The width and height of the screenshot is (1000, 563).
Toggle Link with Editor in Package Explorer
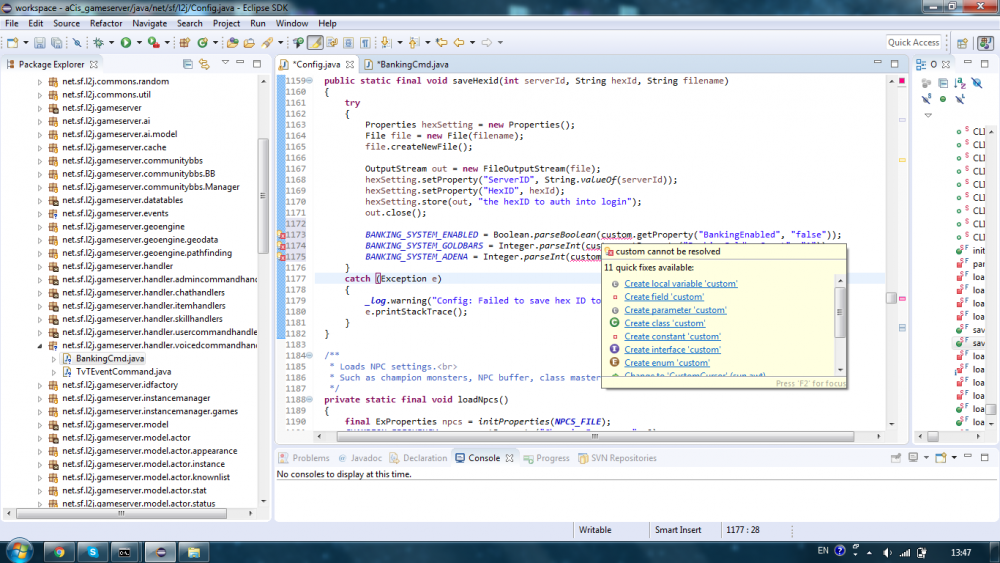203,64
